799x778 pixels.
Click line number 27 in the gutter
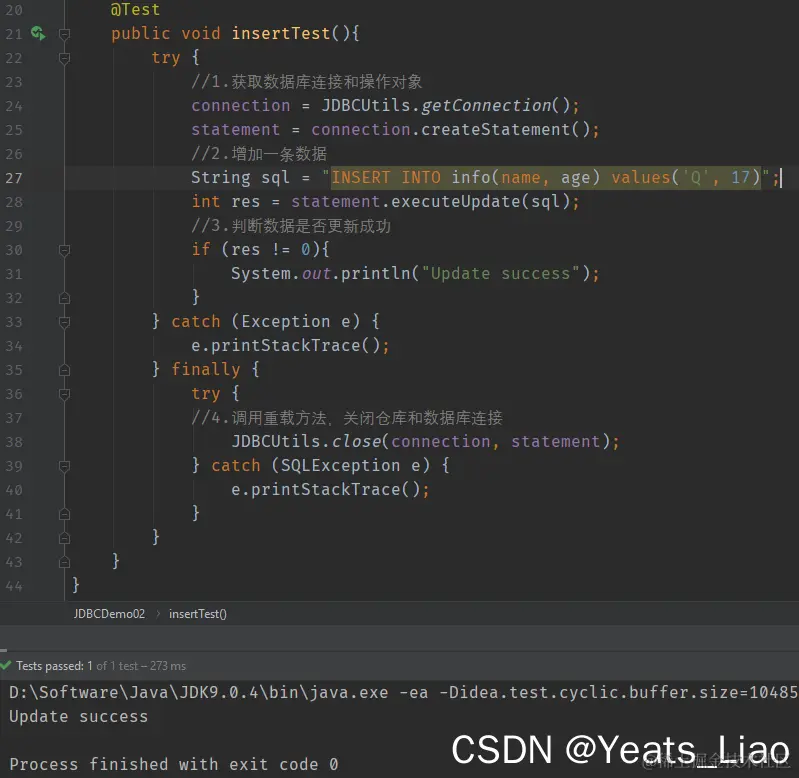pos(14,178)
